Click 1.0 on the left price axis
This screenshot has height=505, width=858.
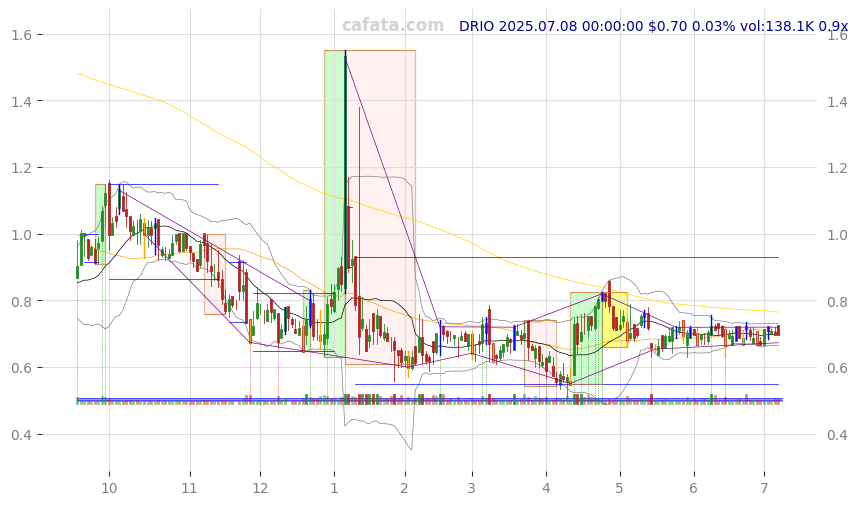point(21,235)
